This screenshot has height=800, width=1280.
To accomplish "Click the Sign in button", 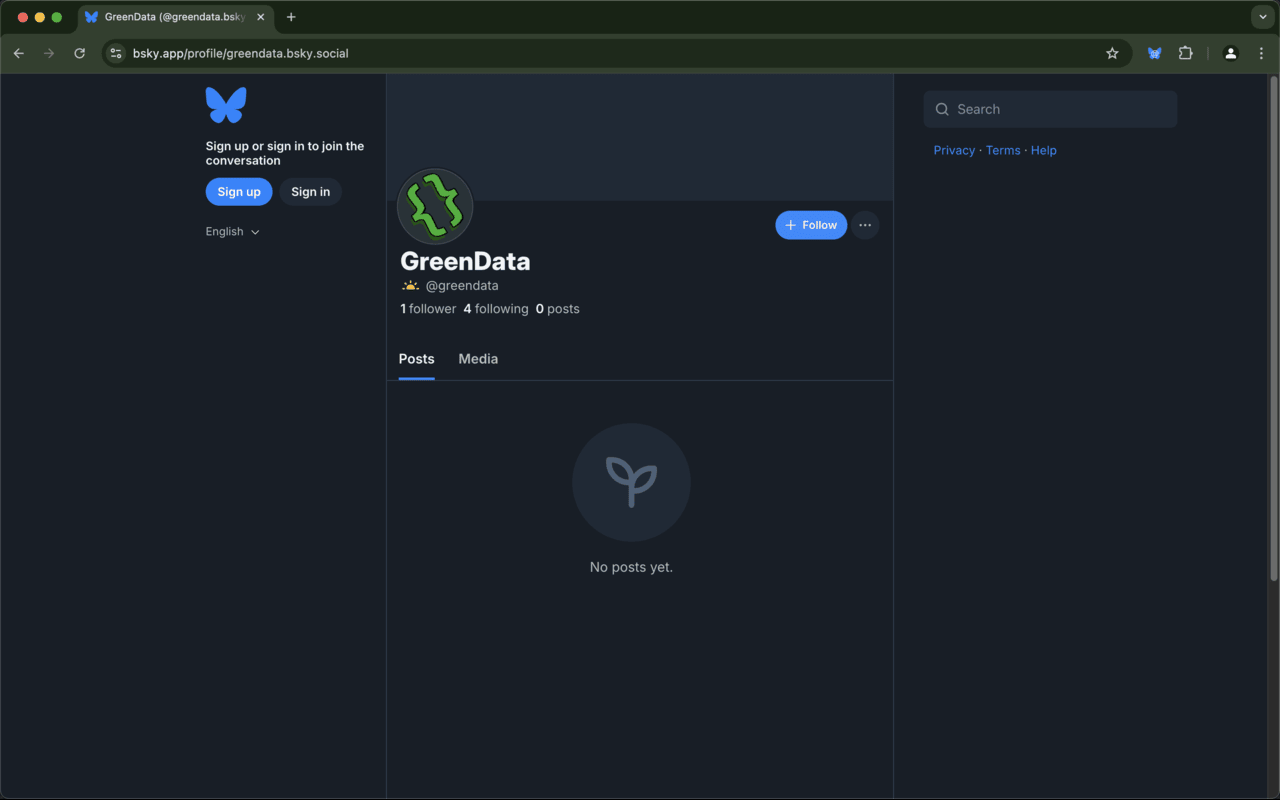I will coord(310,192).
